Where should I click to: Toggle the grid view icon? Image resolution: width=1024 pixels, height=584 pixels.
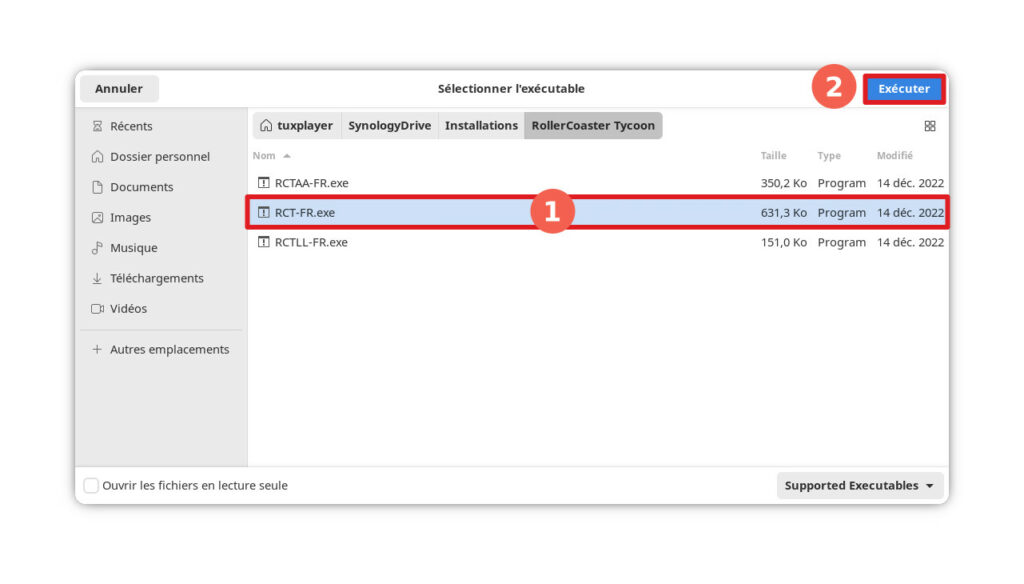tap(929, 126)
